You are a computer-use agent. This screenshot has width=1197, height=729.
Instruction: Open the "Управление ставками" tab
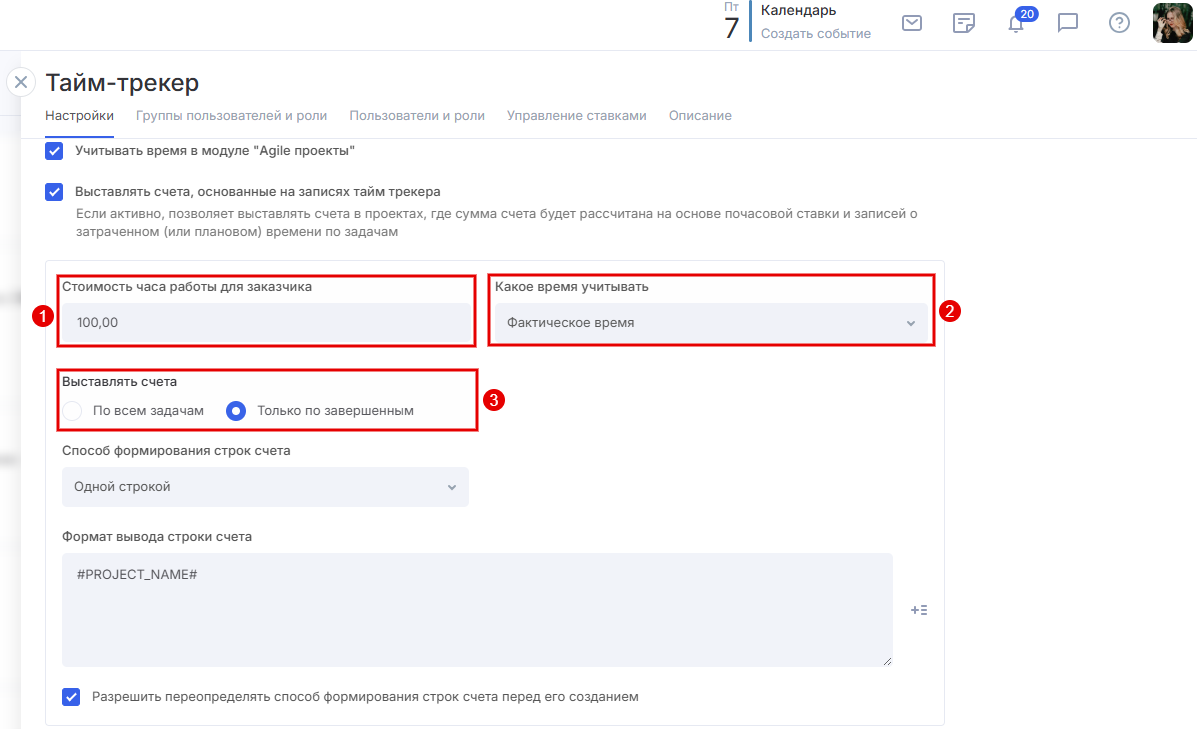click(x=576, y=116)
